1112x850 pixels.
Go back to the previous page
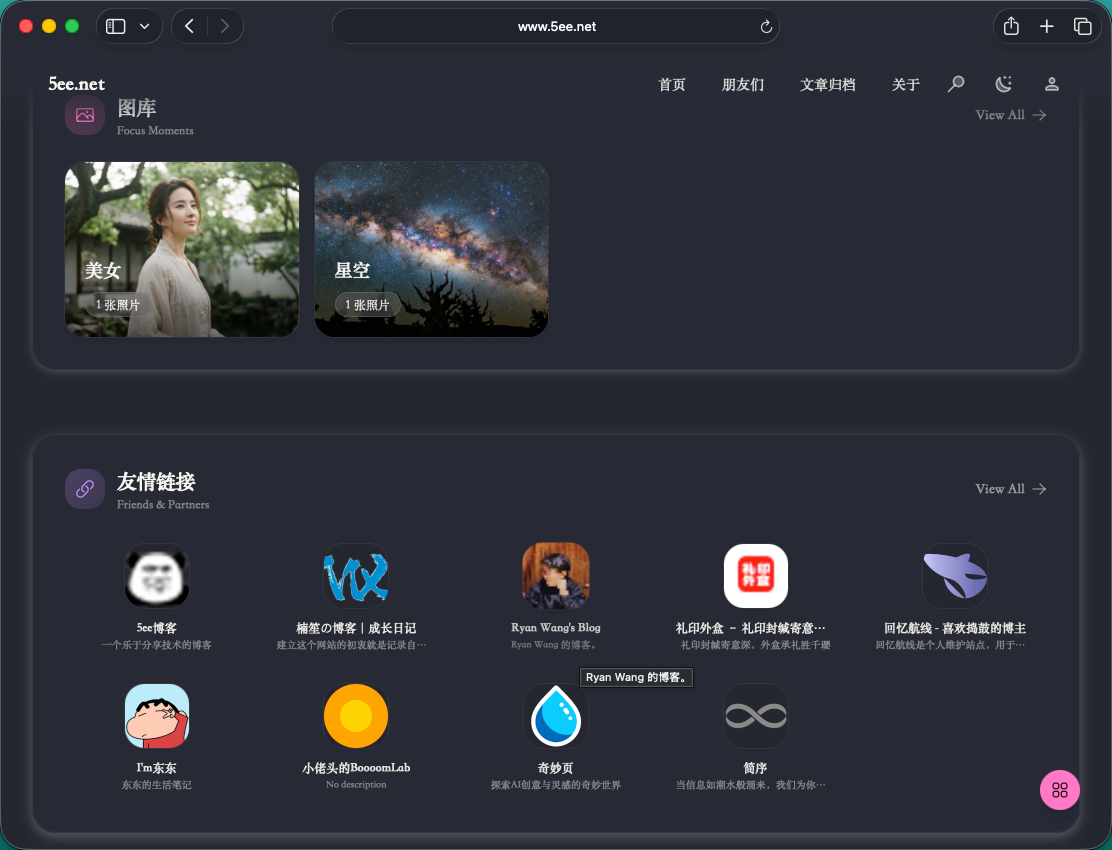[190, 27]
